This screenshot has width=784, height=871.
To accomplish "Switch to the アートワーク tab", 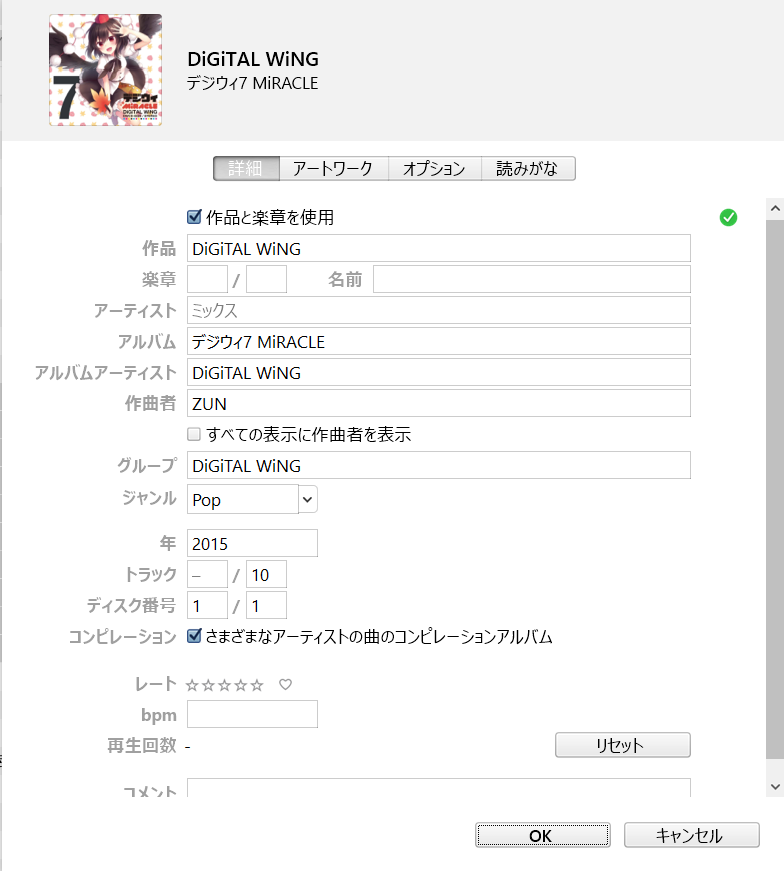I will tap(333, 168).
